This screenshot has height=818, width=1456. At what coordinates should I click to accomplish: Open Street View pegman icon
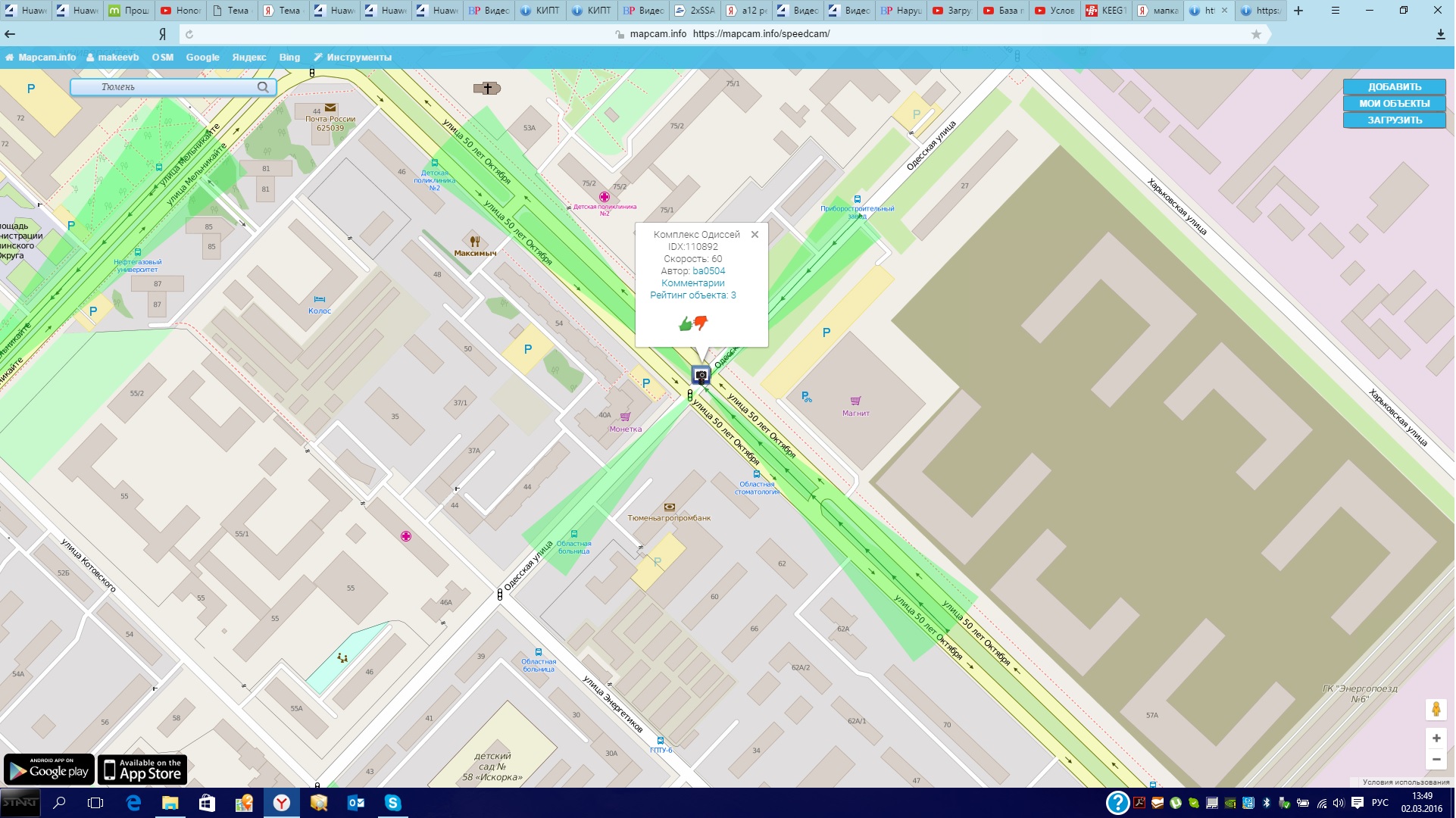click(x=1436, y=710)
